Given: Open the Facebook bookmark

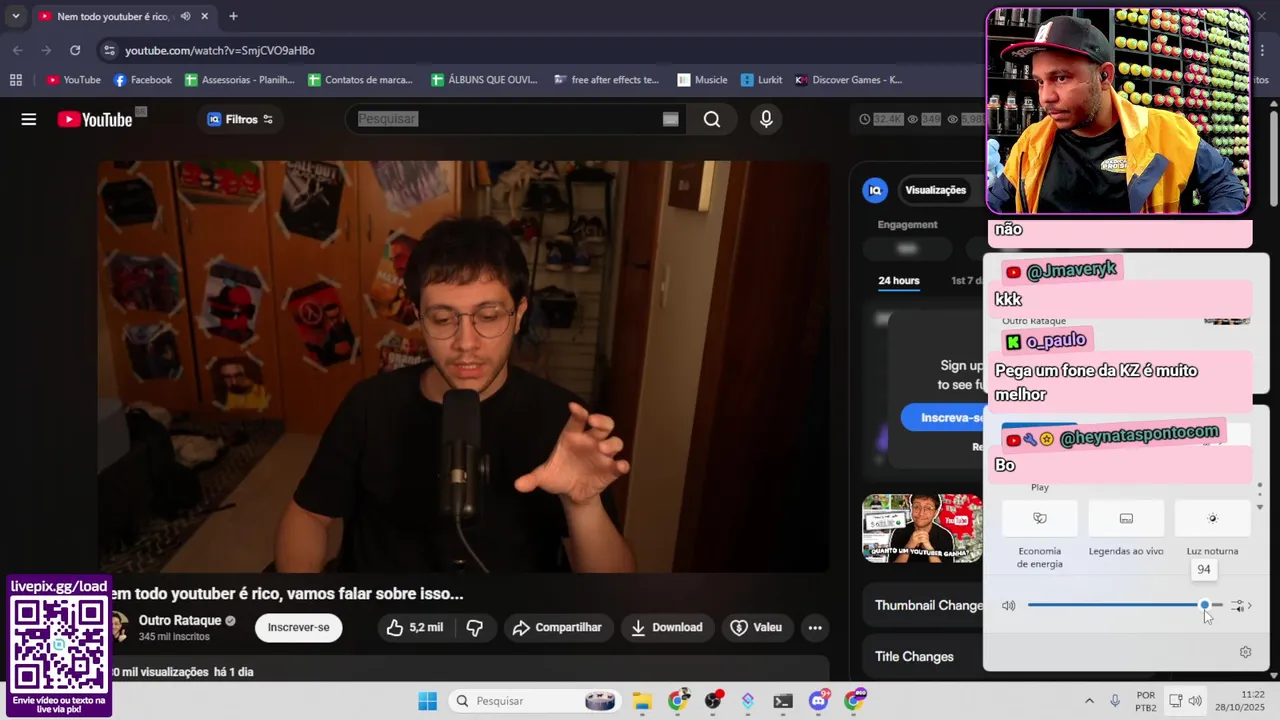Looking at the screenshot, I should [142, 80].
